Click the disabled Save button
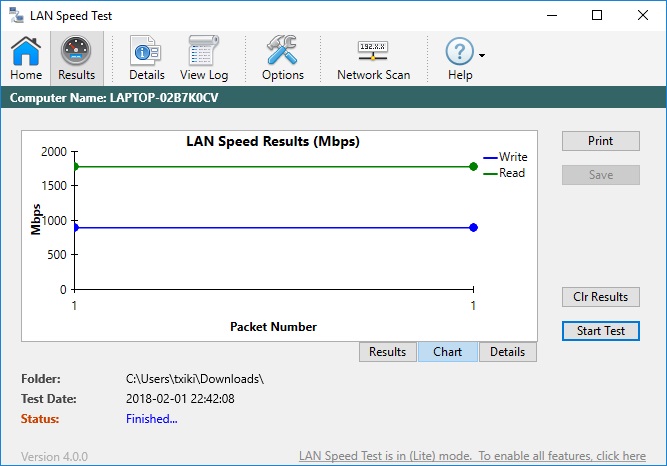Image resolution: width=667 pixels, height=466 pixels. (601, 175)
